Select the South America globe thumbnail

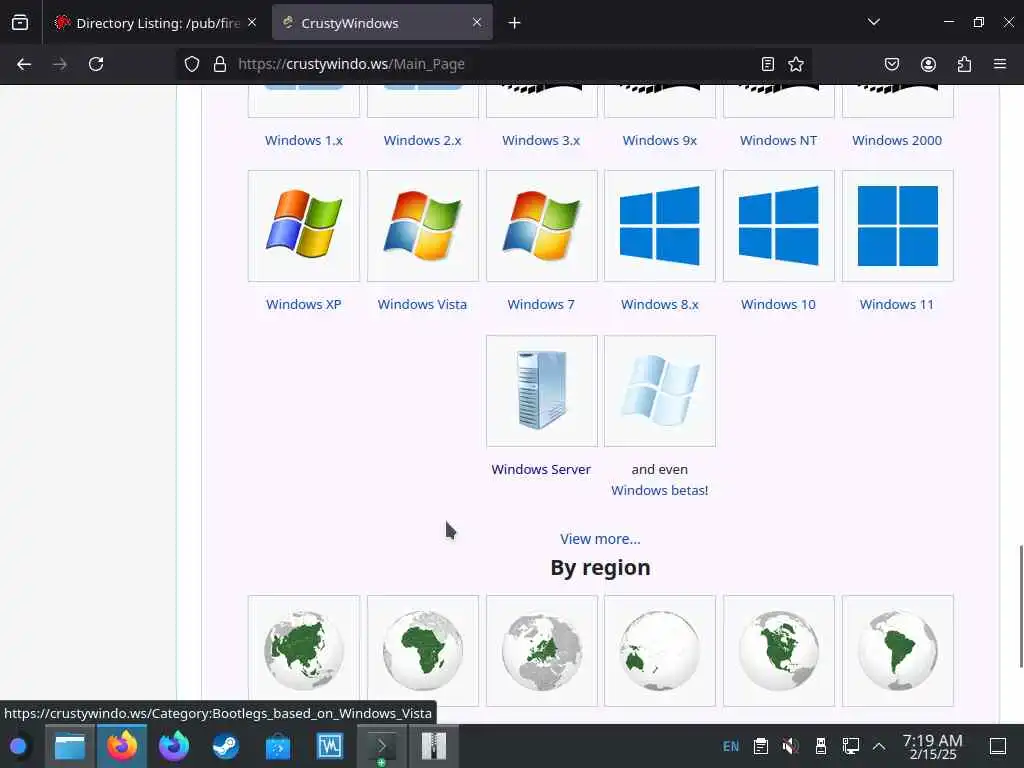tap(897, 650)
